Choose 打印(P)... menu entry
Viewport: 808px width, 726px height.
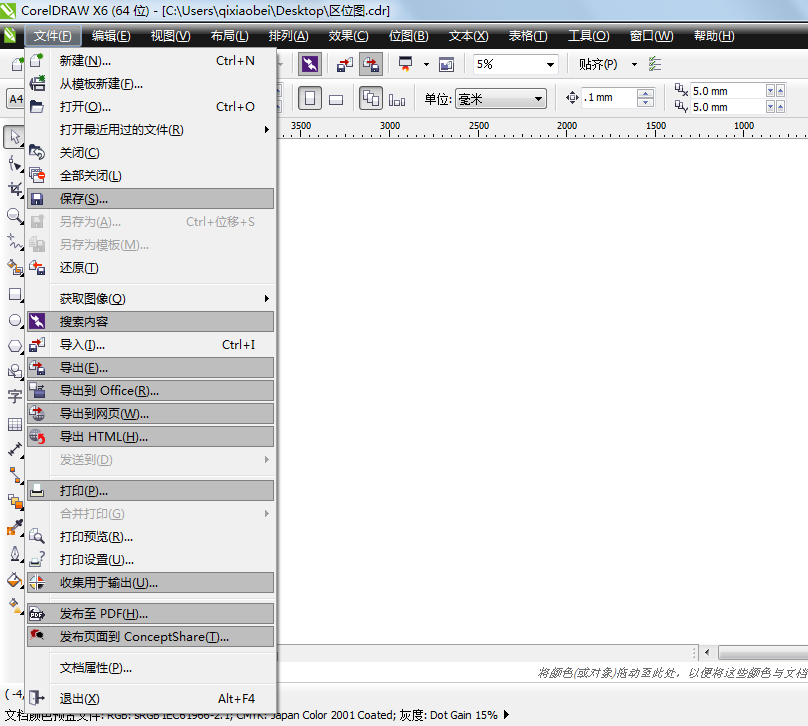pos(150,491)
